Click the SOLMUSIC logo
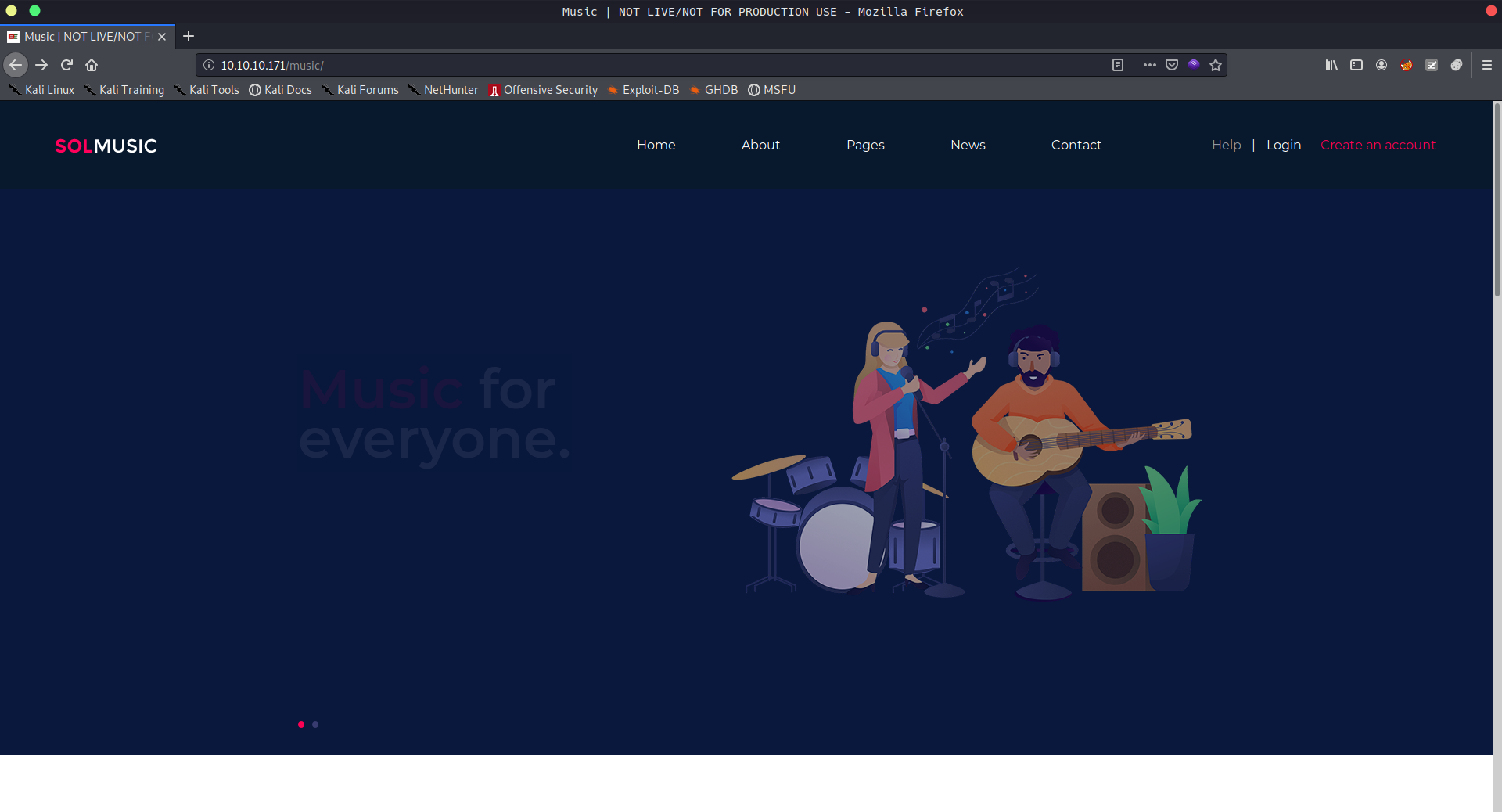 (x=106, y=146)
